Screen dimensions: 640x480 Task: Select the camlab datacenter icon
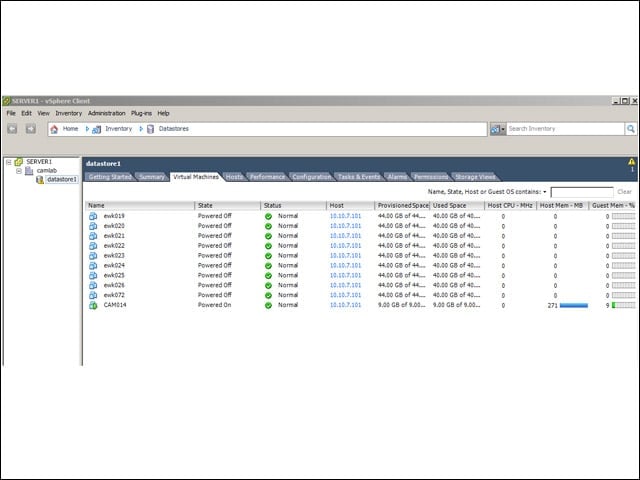pos(29,171)
